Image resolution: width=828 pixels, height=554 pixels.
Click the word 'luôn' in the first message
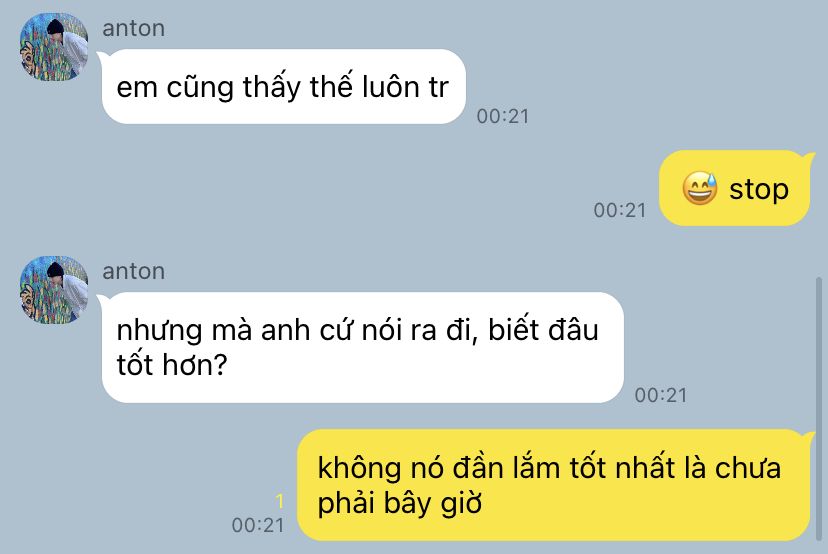(390, 87)
